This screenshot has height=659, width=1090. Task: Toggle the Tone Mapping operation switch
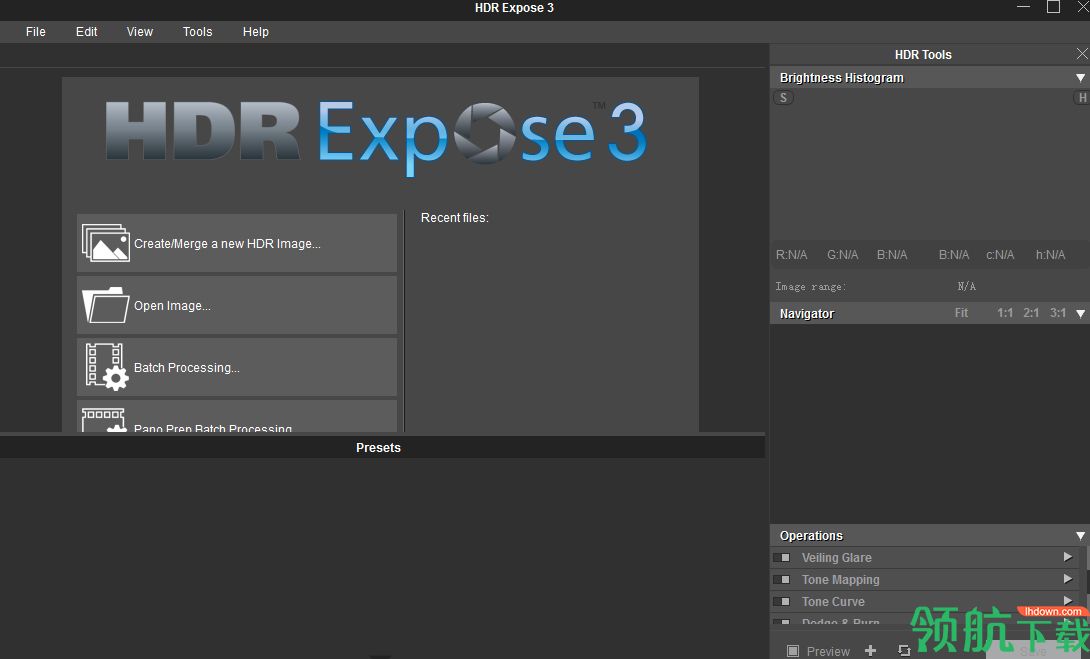pos(782,580)
